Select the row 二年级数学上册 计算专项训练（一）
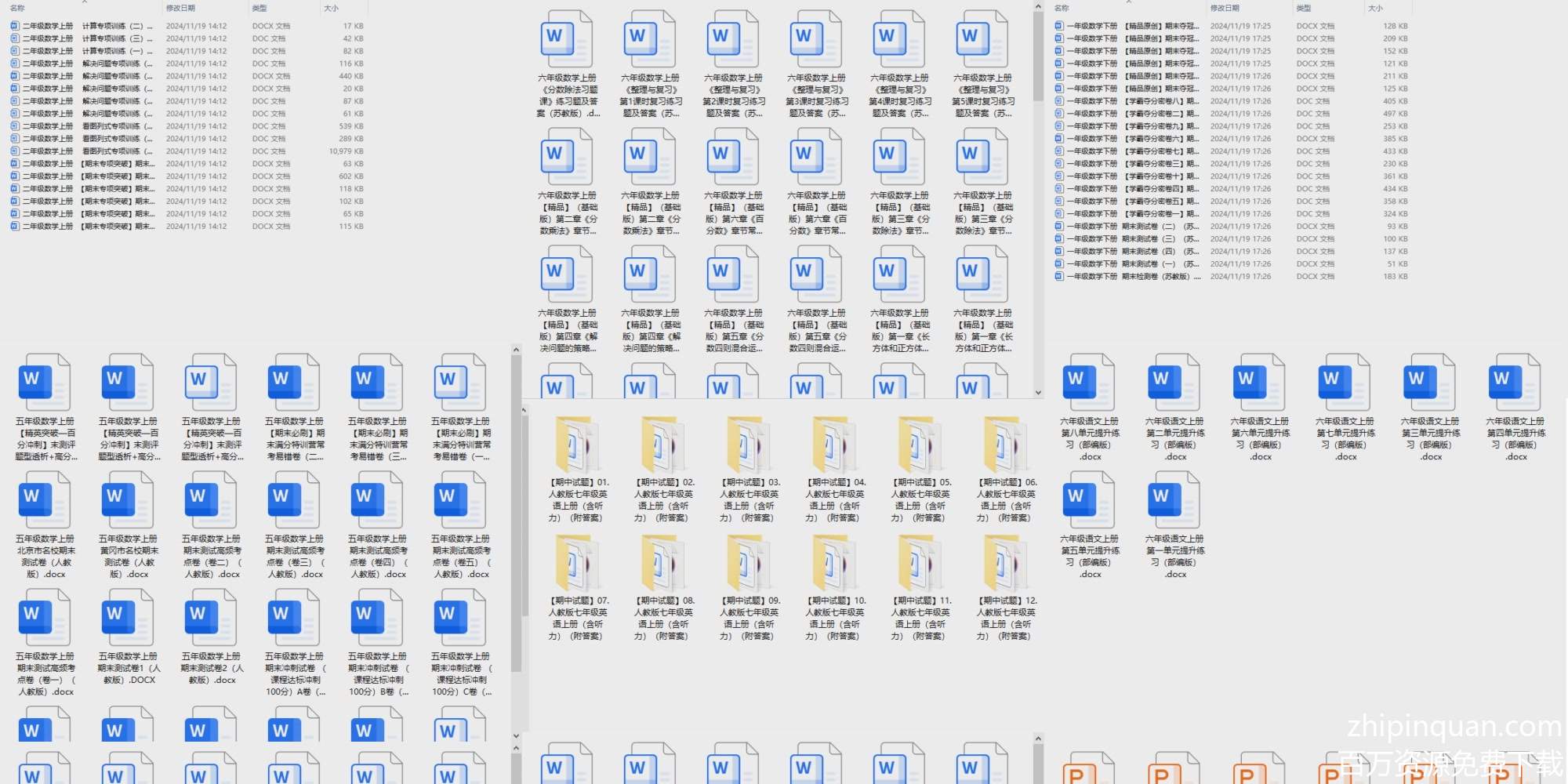 pyautogui.click(x=187, y=51)
